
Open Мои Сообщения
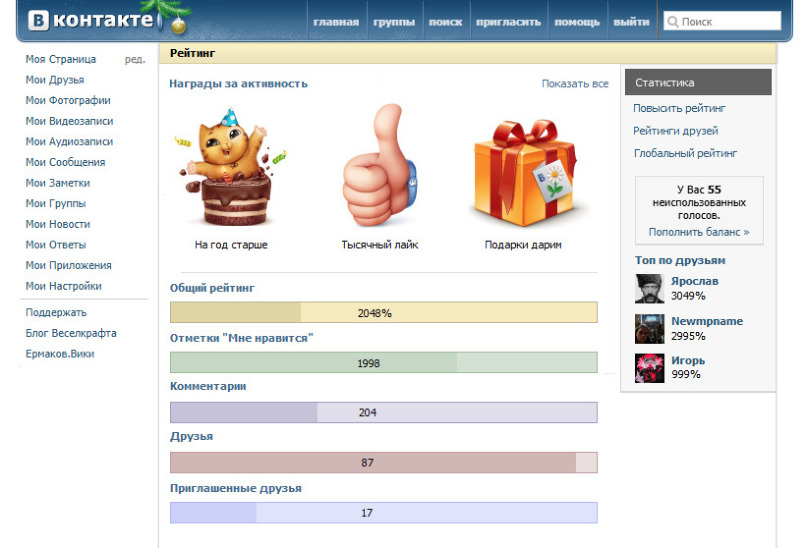65,162
